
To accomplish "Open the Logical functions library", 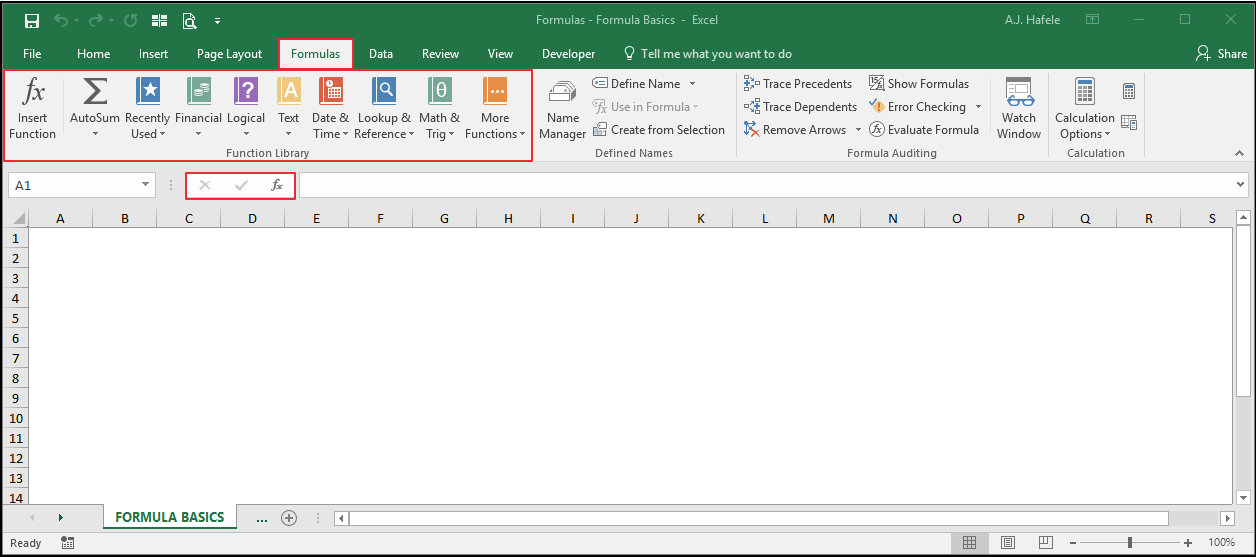I will pos(246,110).
